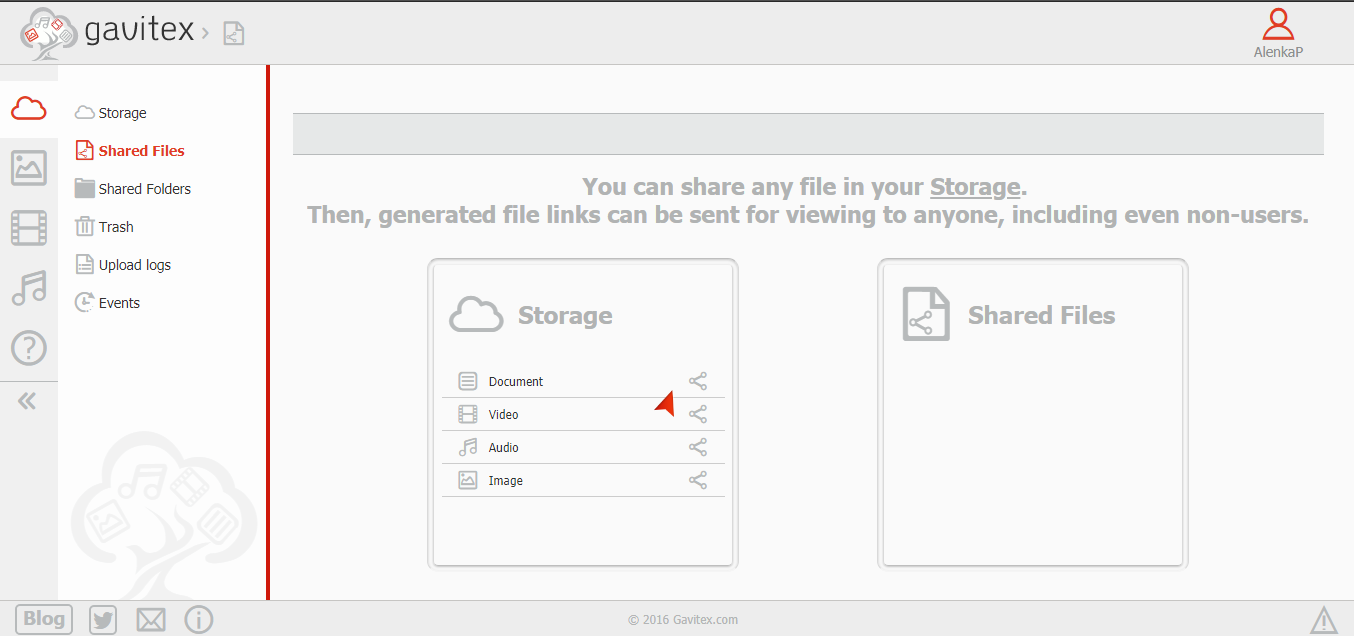Open the help question mark icon

click(x=29, y=348)
